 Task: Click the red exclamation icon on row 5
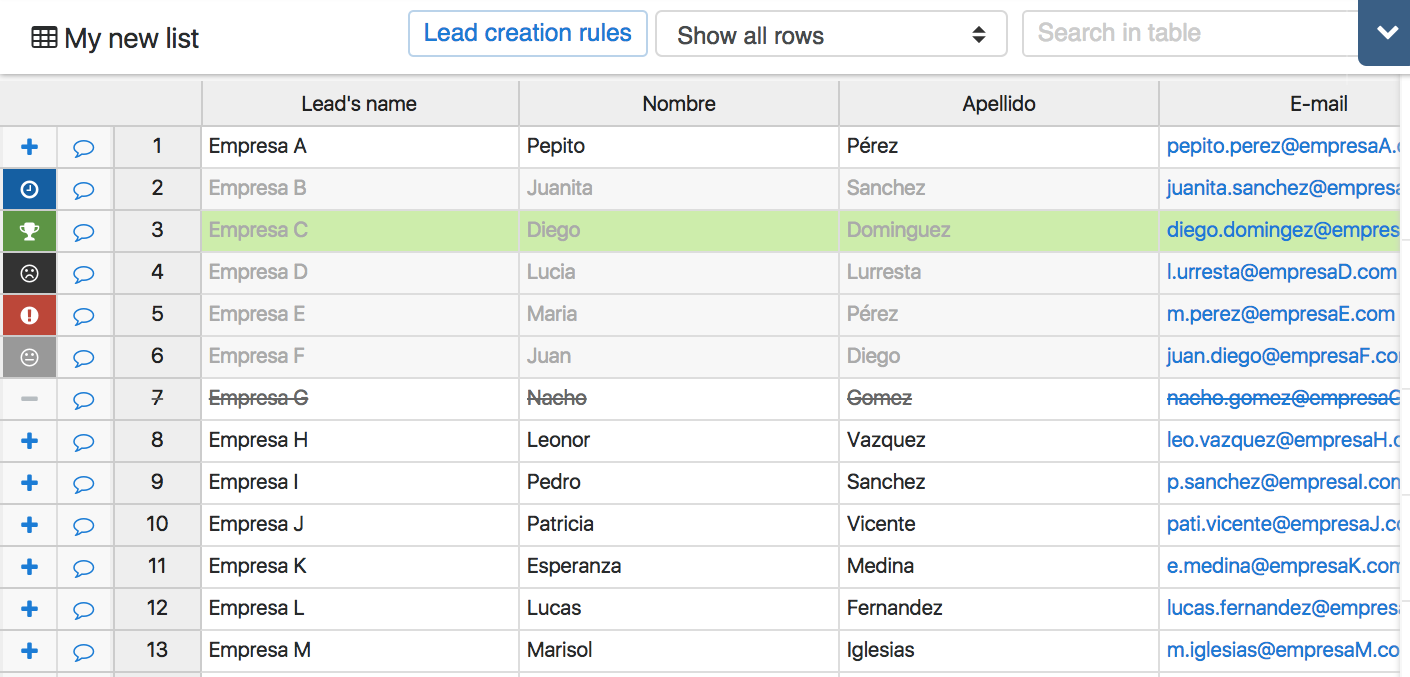[29, 315]
